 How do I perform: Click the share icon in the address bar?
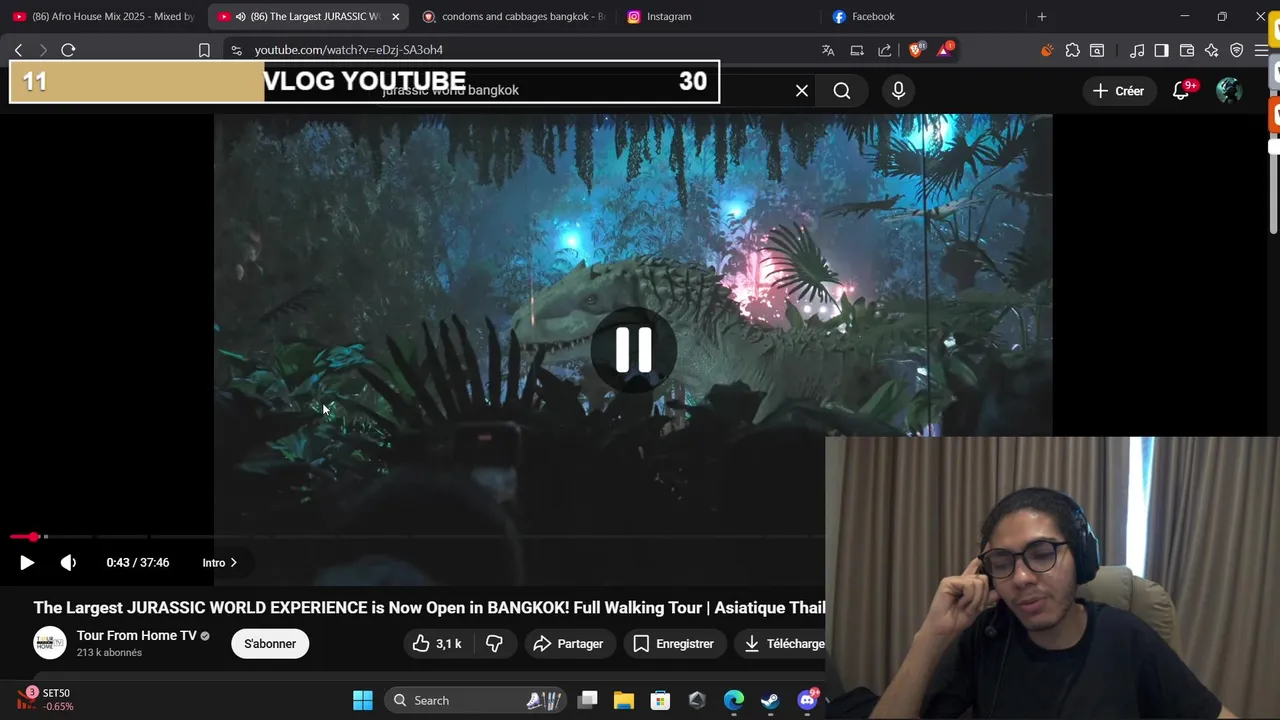click(x=885, y=50)
